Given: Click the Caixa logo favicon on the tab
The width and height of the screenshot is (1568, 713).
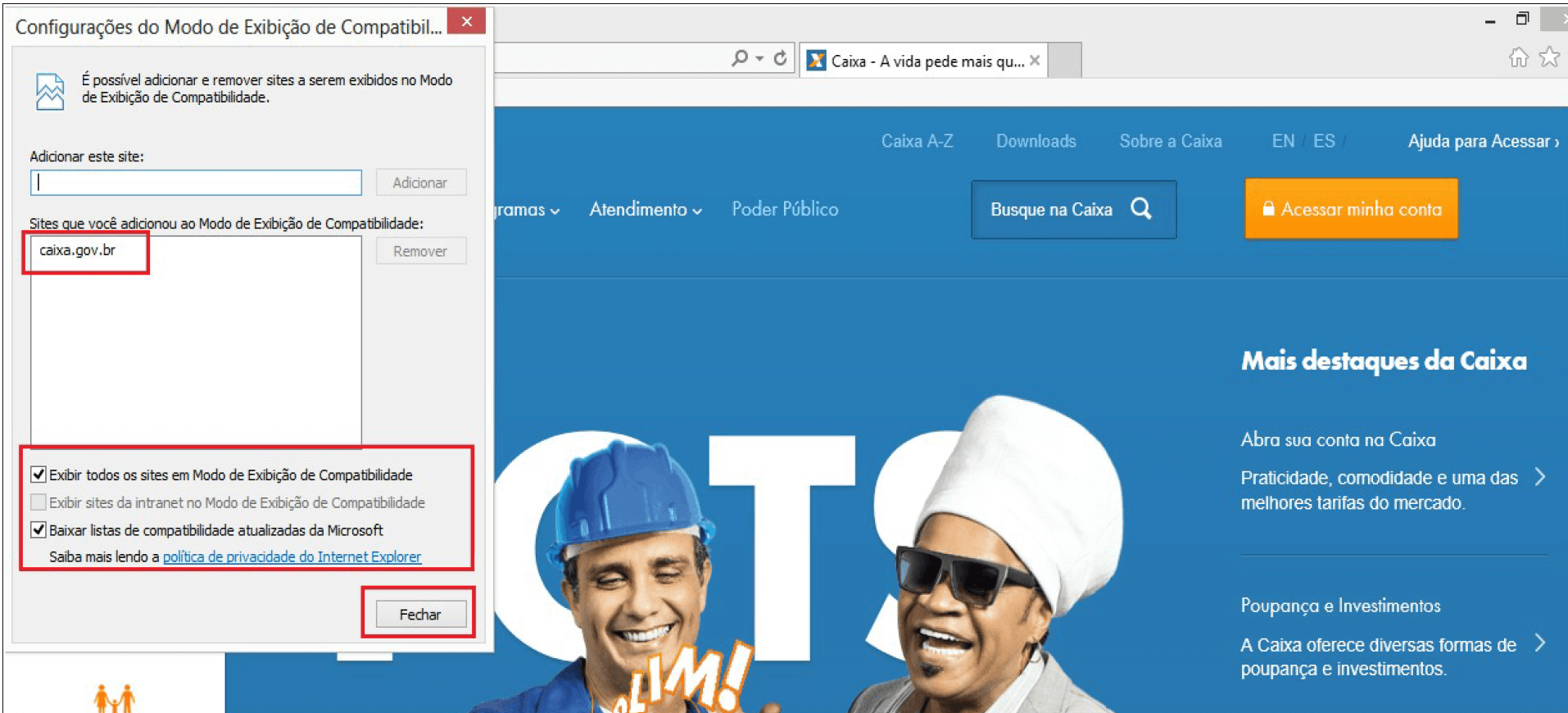Looking at the screenshot, I should pyautogui.click(x=816, y=61).
